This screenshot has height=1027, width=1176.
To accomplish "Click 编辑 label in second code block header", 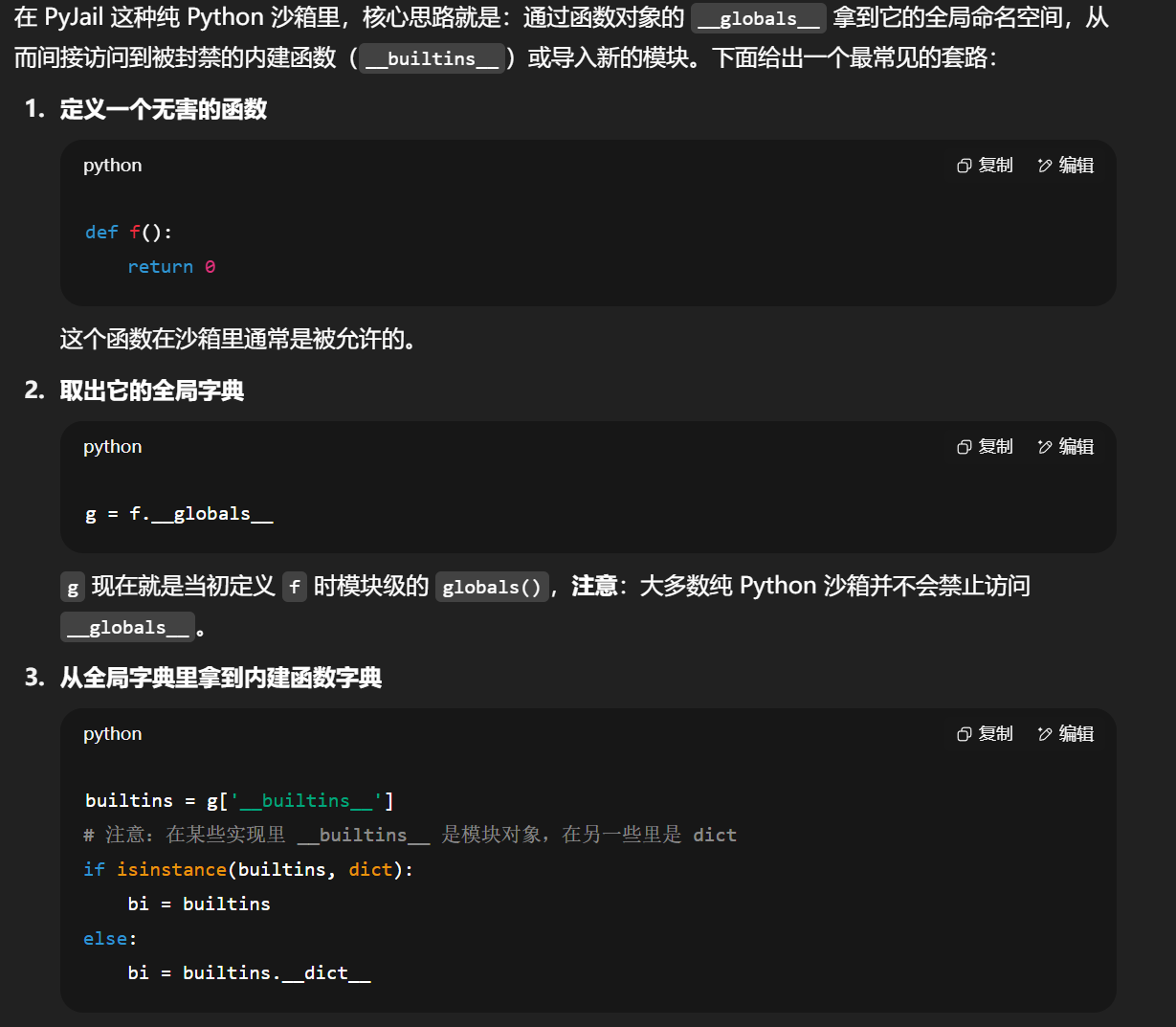I will pos(1076,447).
